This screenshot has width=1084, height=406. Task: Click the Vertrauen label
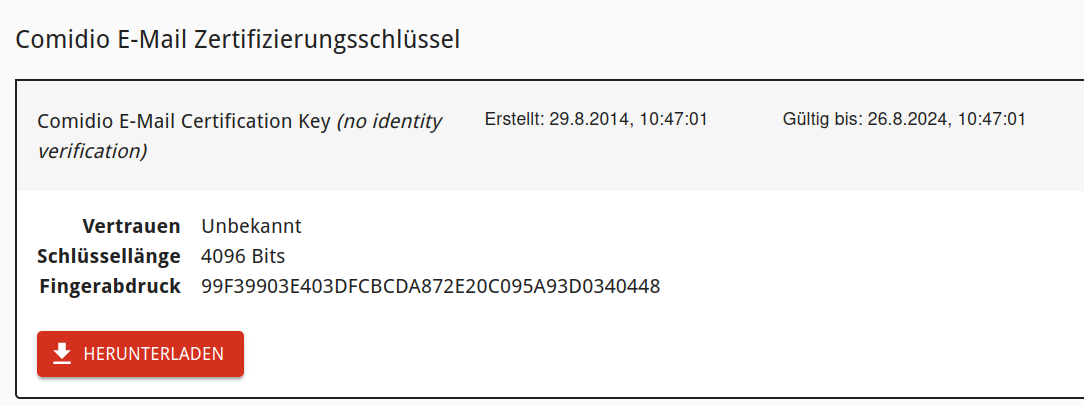(132, 225)
